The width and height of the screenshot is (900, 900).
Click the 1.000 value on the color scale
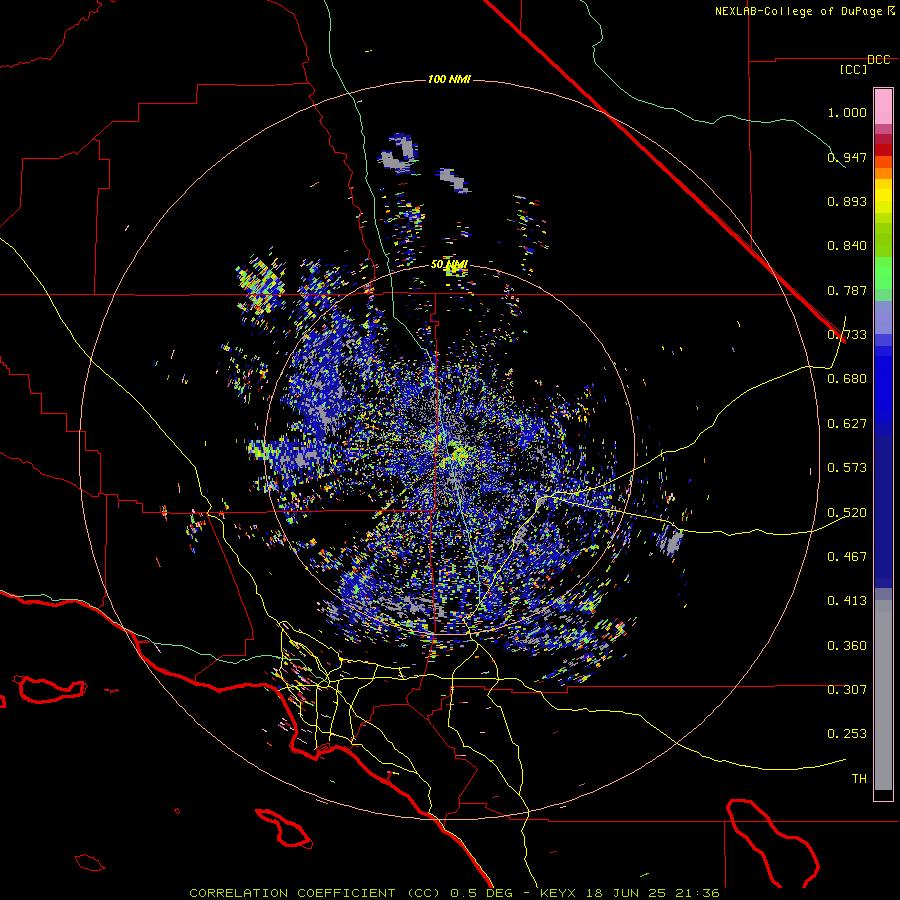(x=847, y=112)
